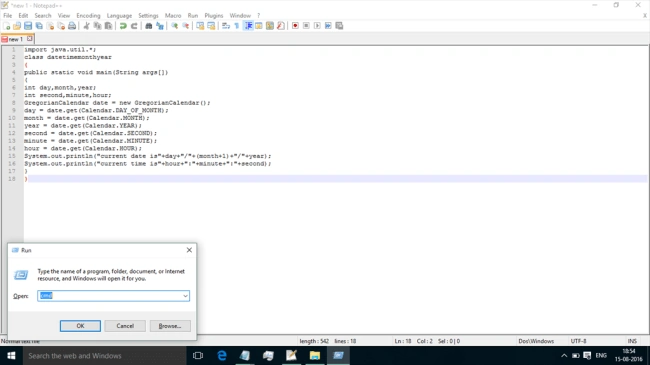This screenshot has height=365, width=650.
Task: Expand the Open combo box dropdown arrow
Action: click(185, 296)
